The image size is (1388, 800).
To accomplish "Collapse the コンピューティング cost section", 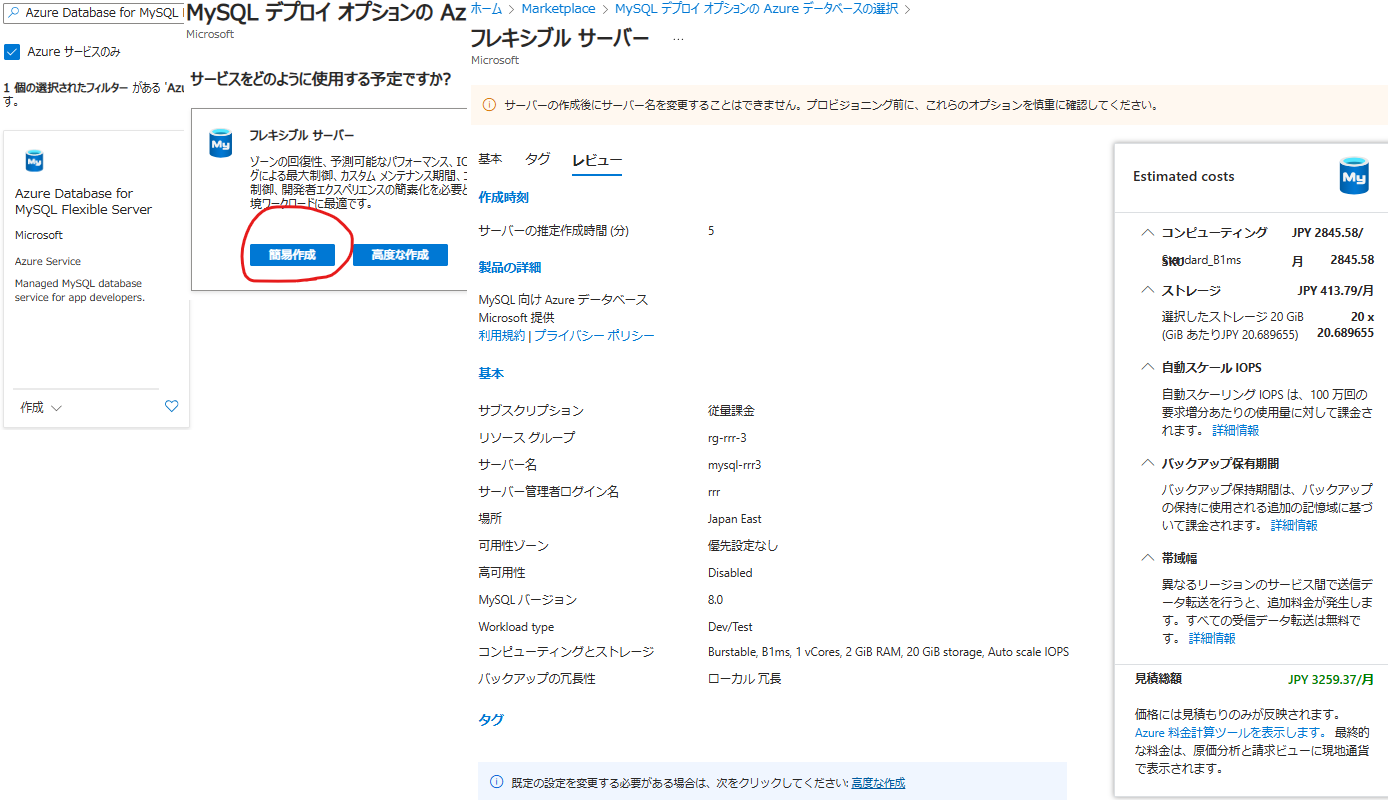I will 1146,233.
